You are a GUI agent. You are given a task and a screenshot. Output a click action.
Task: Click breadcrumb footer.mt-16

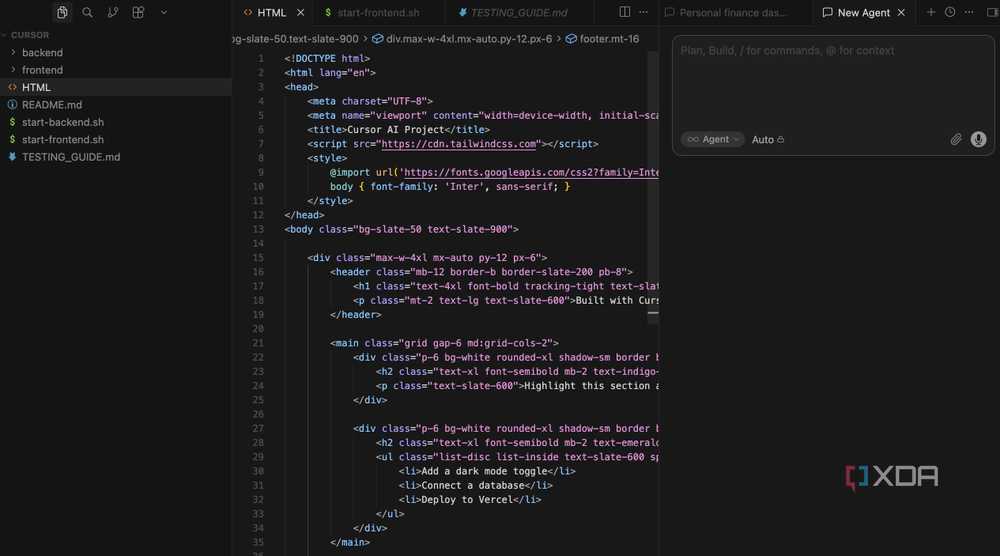pyautogui.click(x=603, y=39)
